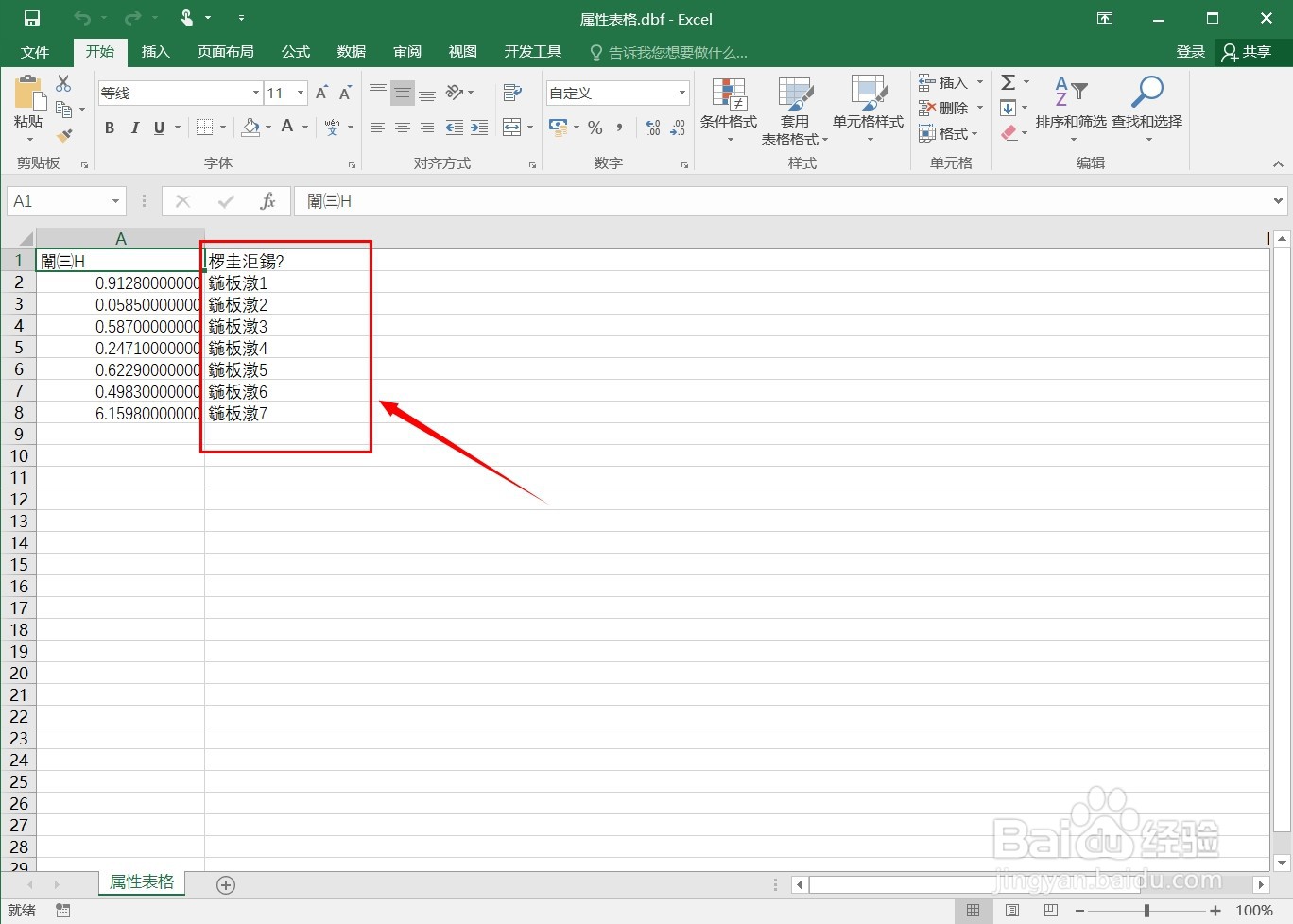The height and width of the screenshot is (924, 1293).
Task: Switch to the 公式 Formulas tab
Action: point(296,52)
